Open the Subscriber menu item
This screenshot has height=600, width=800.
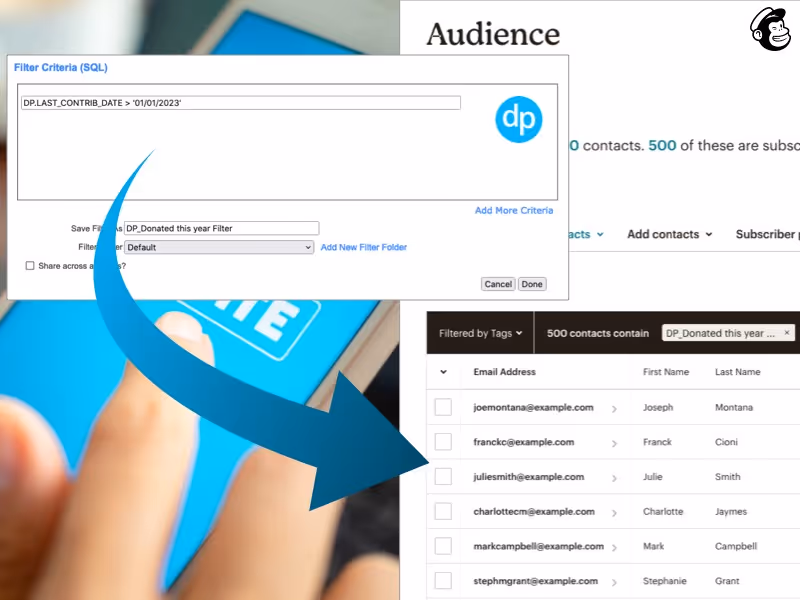pyautogui.click(x=766, y=234)
